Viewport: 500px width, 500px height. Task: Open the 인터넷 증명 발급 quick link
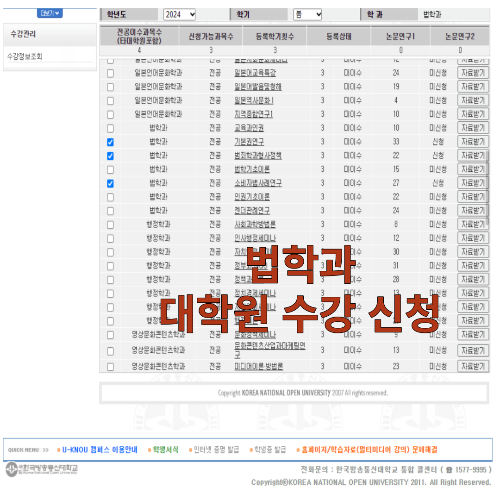point(216,450)
